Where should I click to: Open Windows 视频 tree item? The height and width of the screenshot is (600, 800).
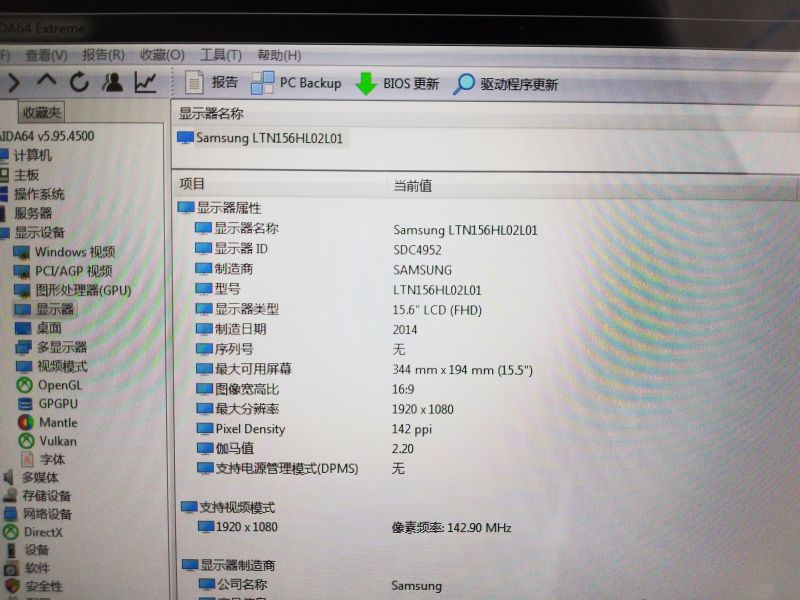click(x=64, y=252)
